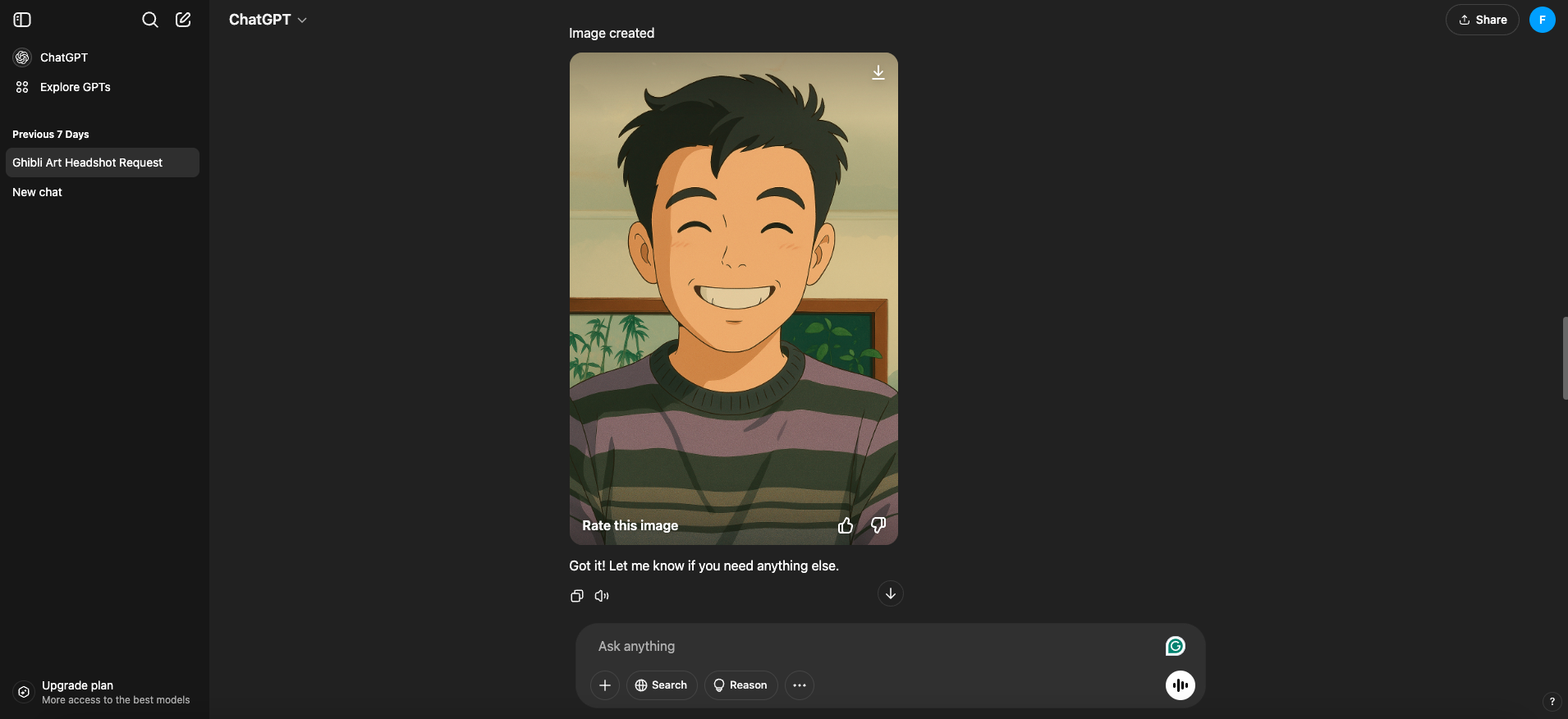Play response with Read Aloud icon
Viewport: 1568px width, 719px height.
(x=602, y=596)
